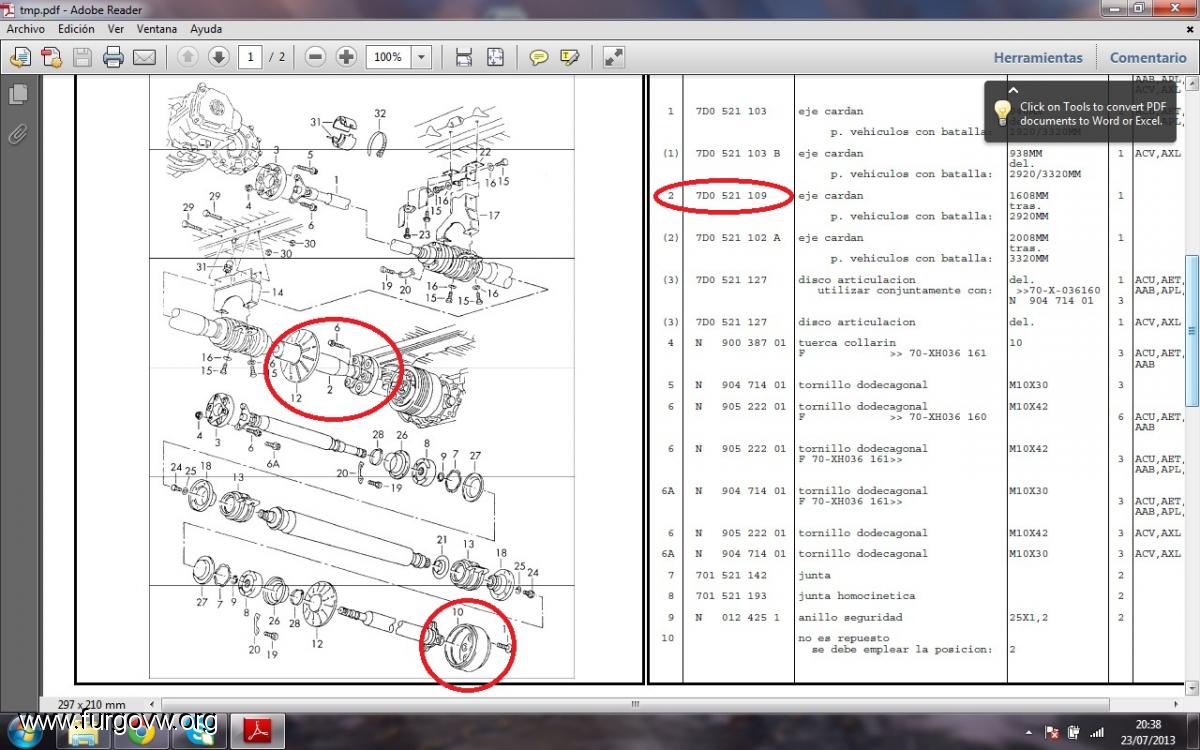This screenshot has width=1200, height=750.
Task: Toggle read mode expand icon
Action: click(613, 57)
